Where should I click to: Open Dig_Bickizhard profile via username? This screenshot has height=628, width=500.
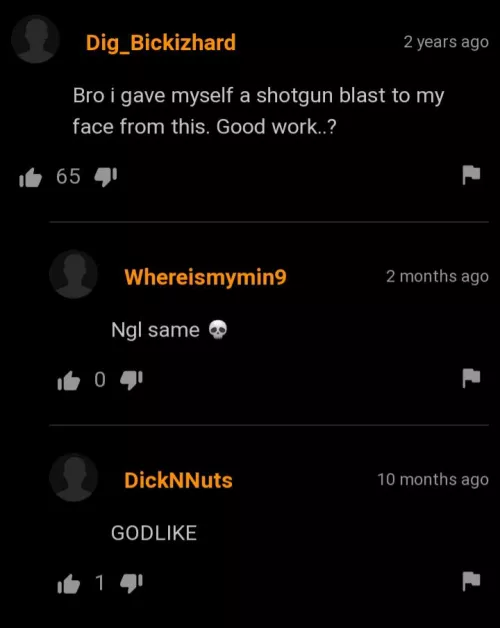(161, 43)
